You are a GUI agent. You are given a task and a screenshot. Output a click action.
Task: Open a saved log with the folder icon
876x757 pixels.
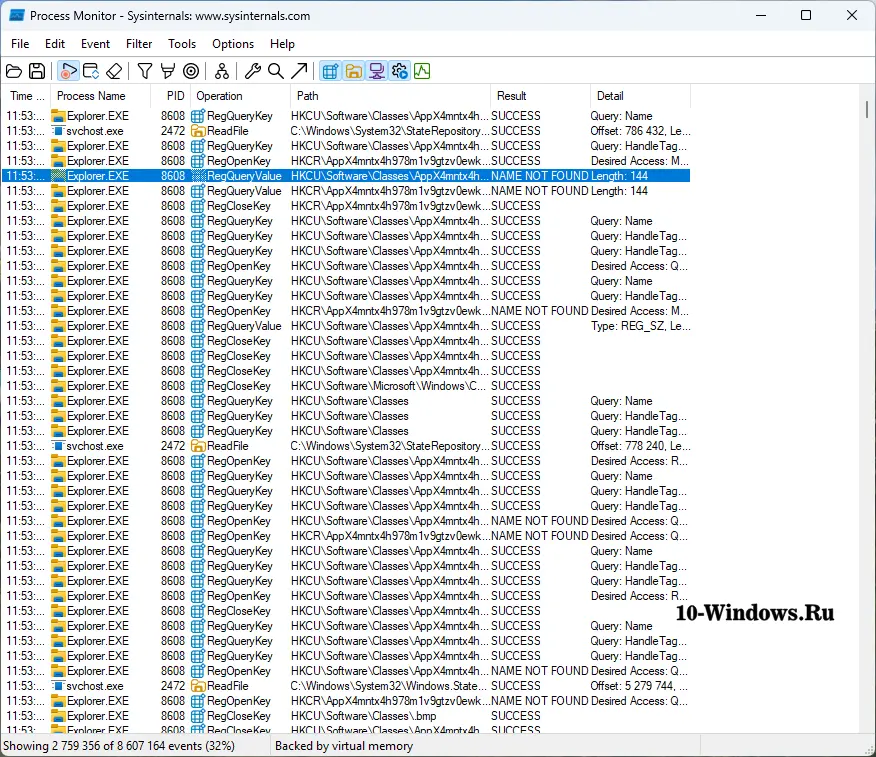[x=14, y=72]
